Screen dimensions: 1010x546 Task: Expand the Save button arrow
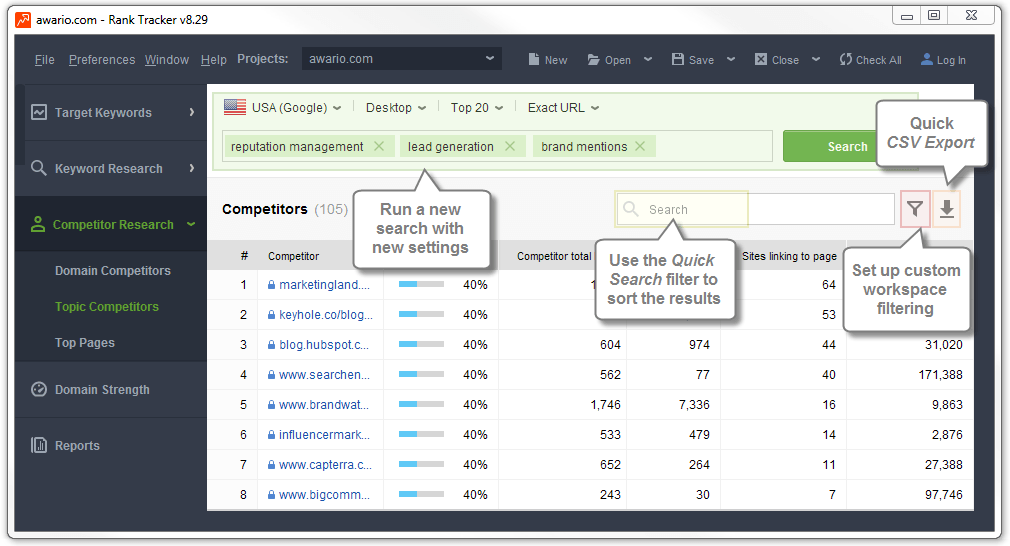click(x=730, y=59)
